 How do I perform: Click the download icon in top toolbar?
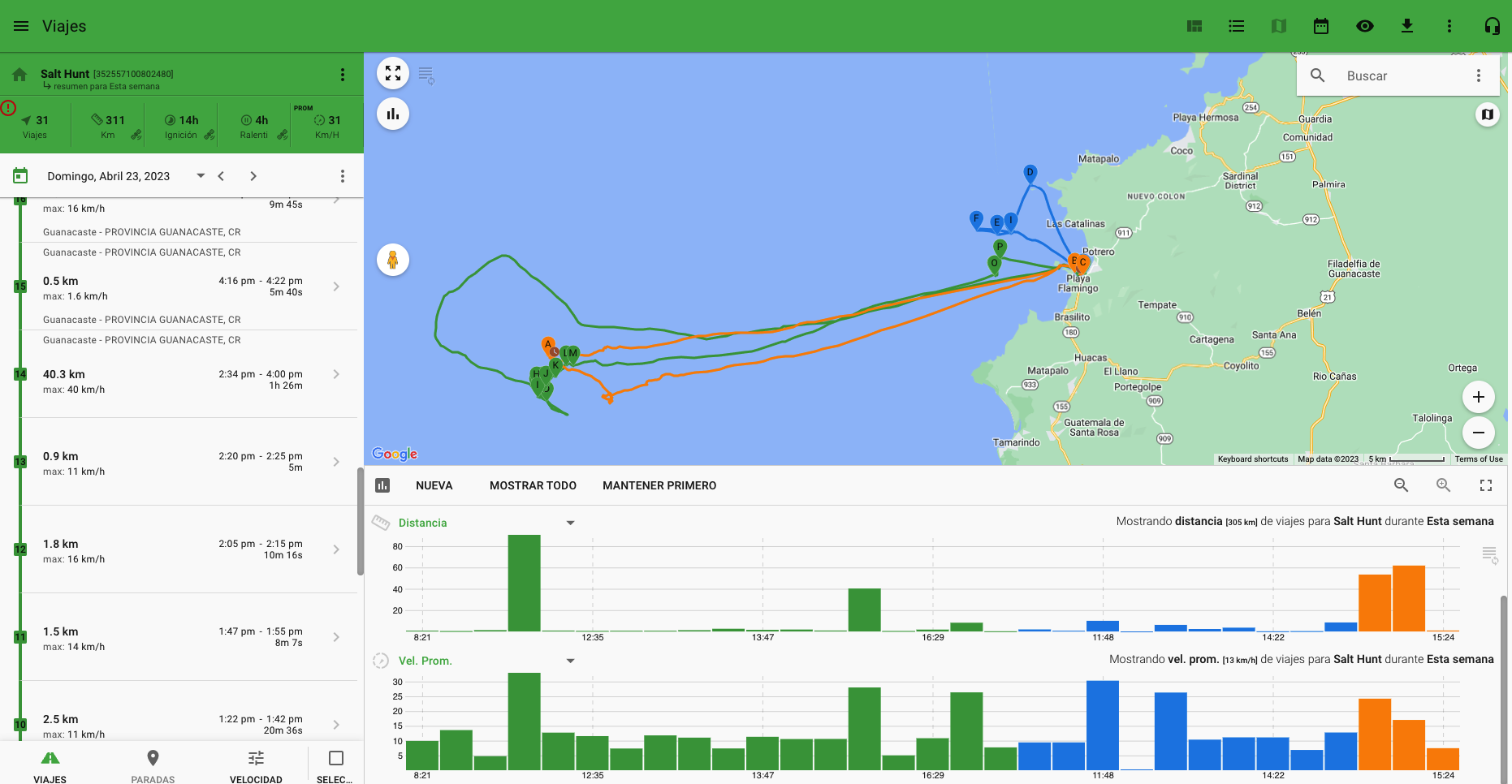1407,26
